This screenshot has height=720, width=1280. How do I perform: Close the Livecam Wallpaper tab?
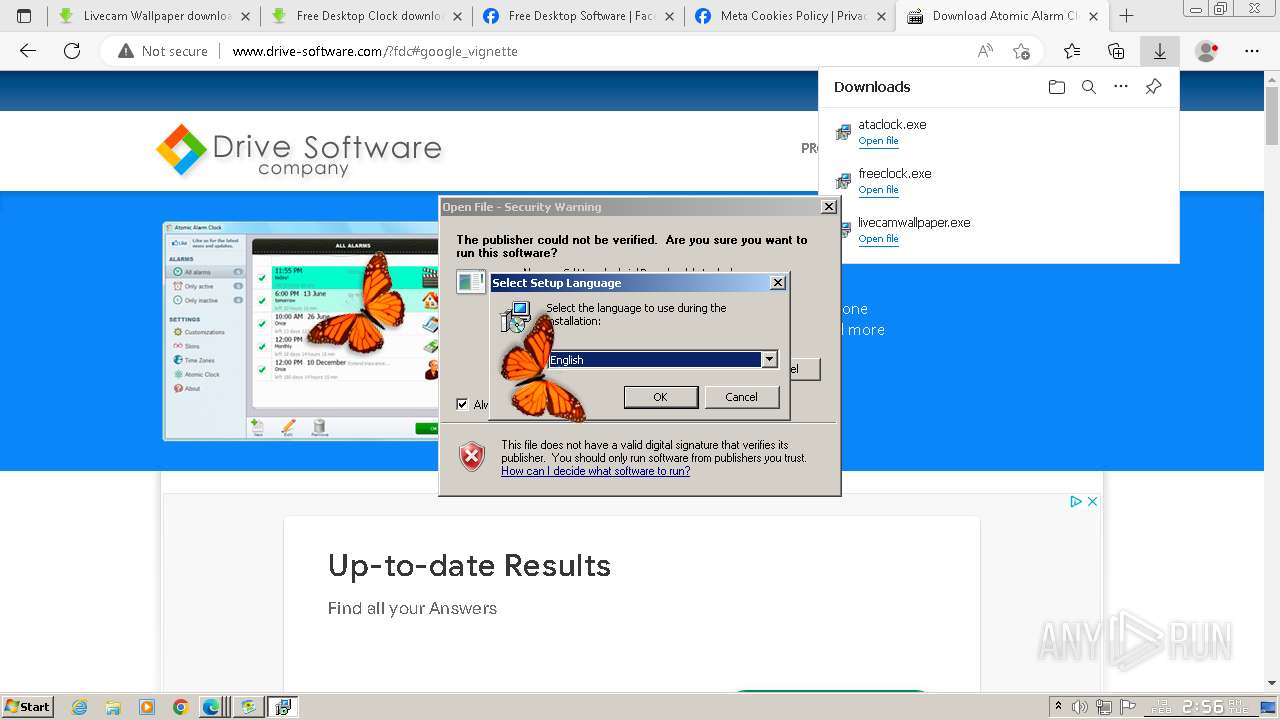[246, 16]
